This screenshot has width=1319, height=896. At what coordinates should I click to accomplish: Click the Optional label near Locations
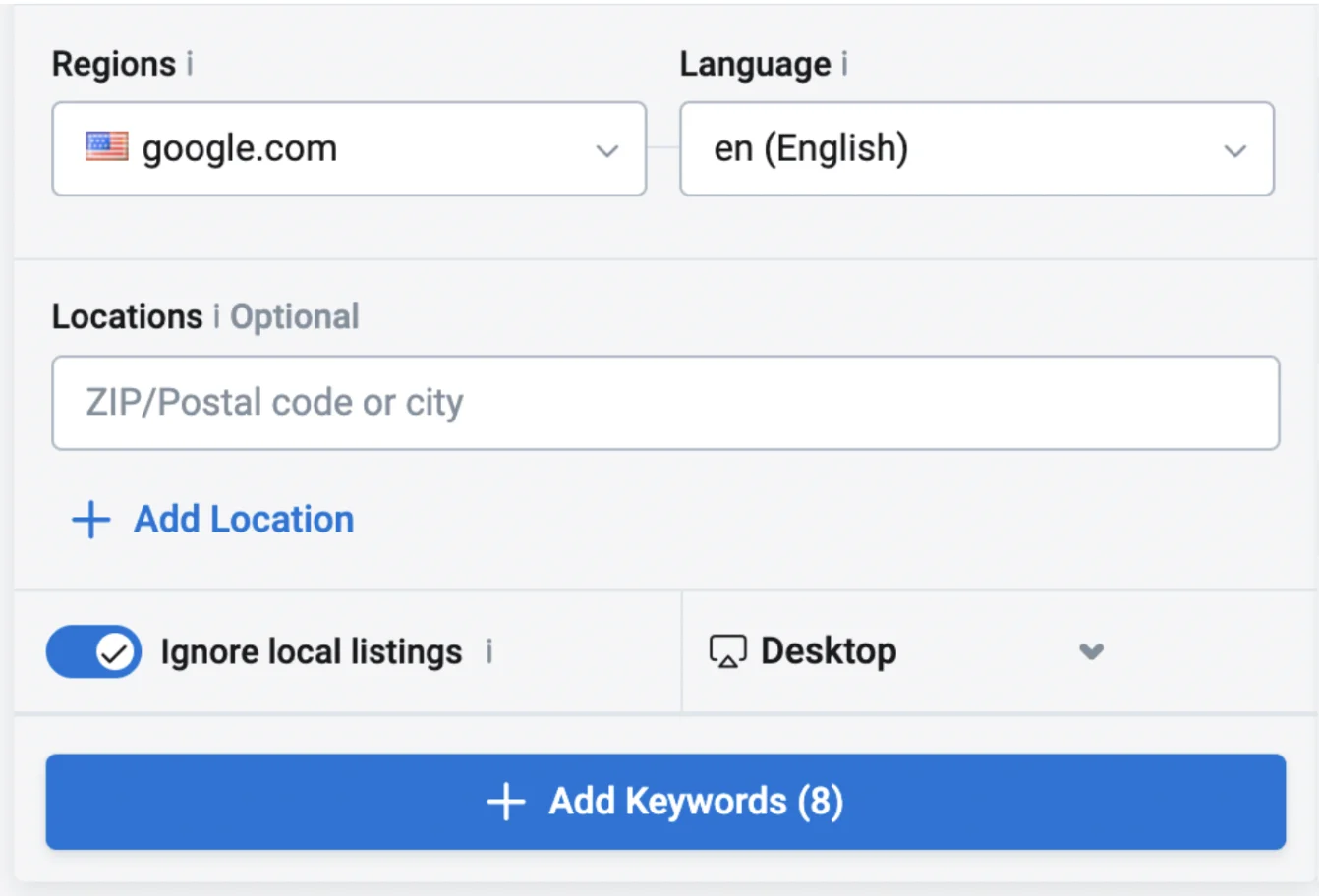(x=294, y=316)
